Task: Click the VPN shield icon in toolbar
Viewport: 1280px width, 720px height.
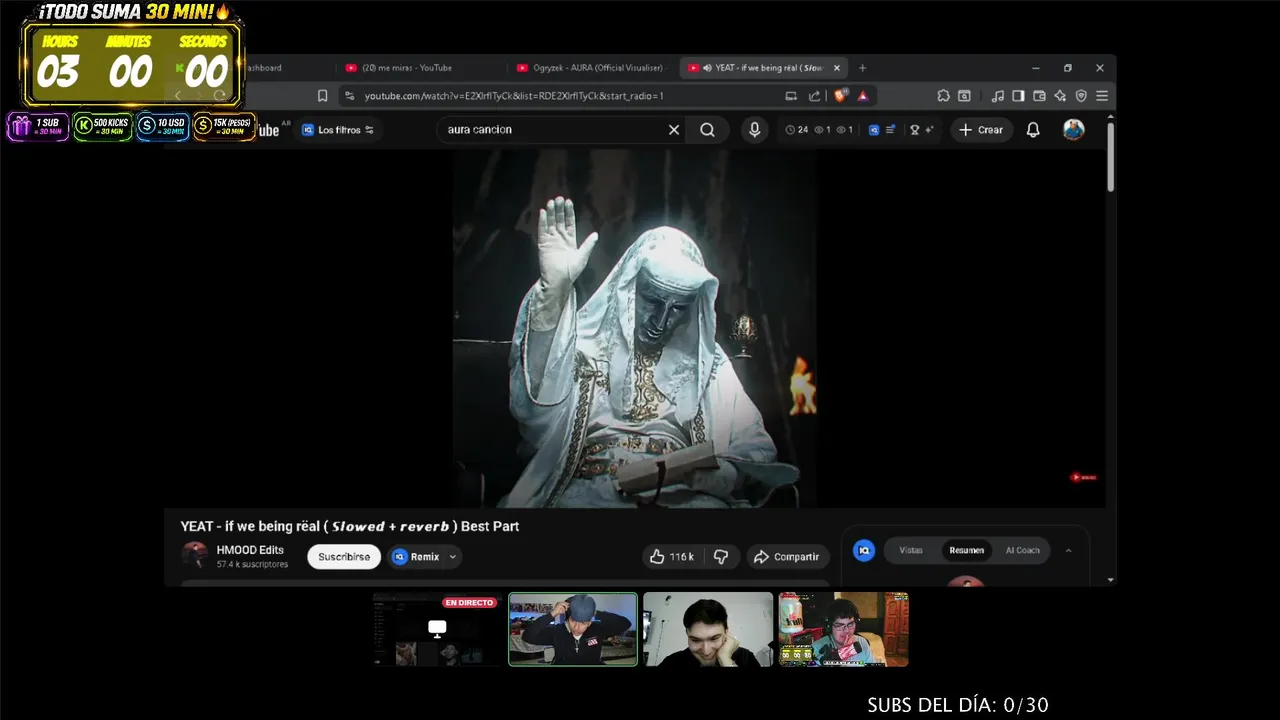Action: pyautogui.click(x=1081, y=96)
